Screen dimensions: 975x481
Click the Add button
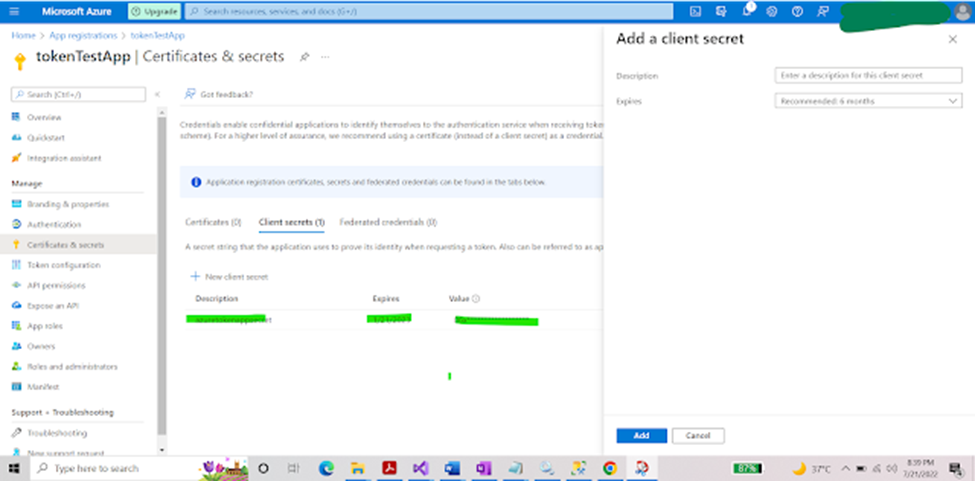point(642,436)
